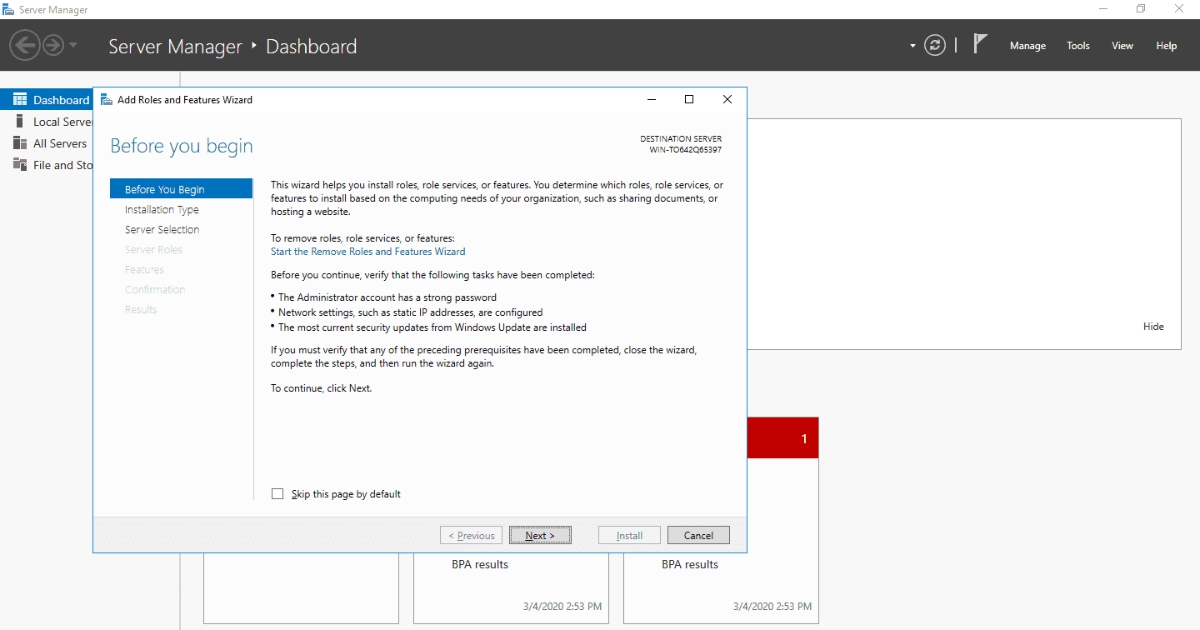Screen dimensions: 1200x630
Task: Open the Manage menu
Action: [x=1028, y=45]
